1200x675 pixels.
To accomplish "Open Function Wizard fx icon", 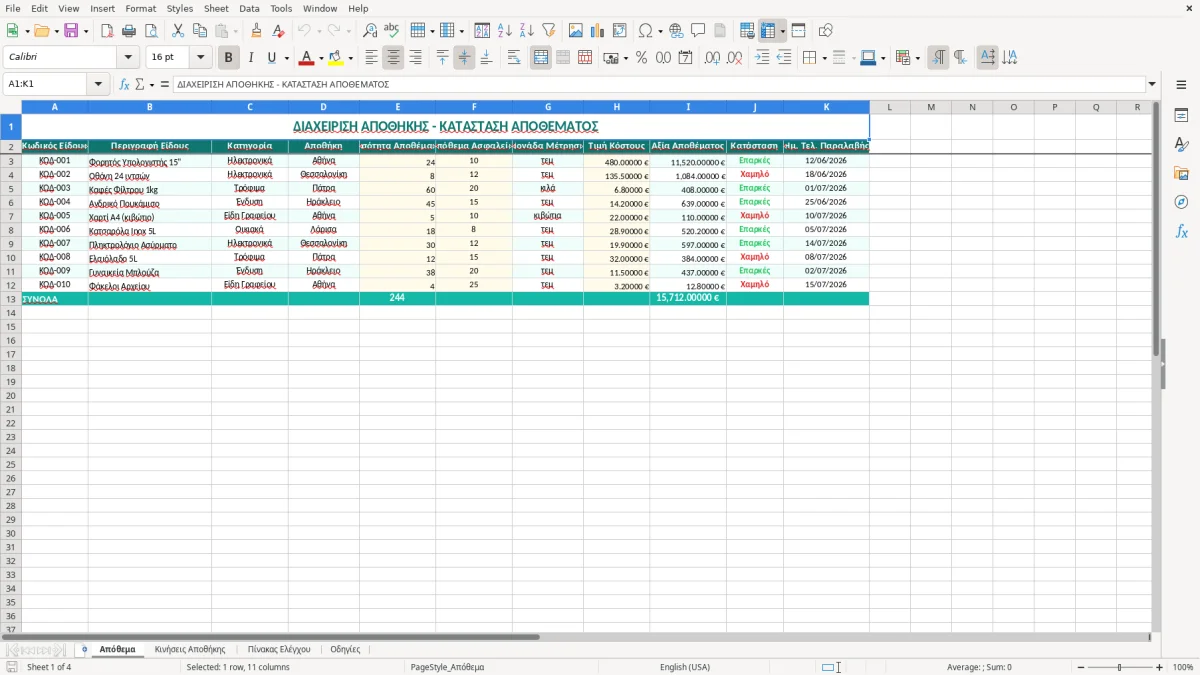I will (x=124, y=84).
